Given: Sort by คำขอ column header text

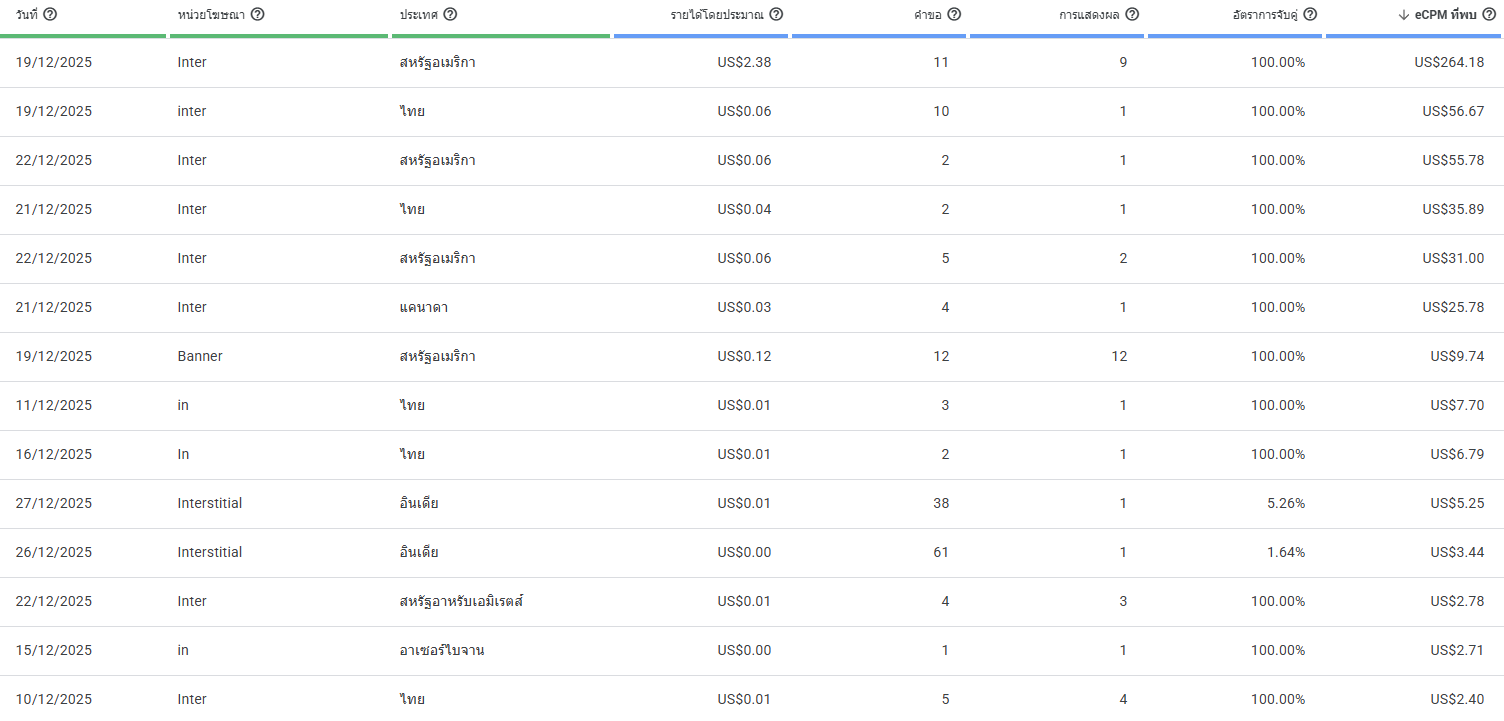Looking at the screenshot, I should click(928, 14).
